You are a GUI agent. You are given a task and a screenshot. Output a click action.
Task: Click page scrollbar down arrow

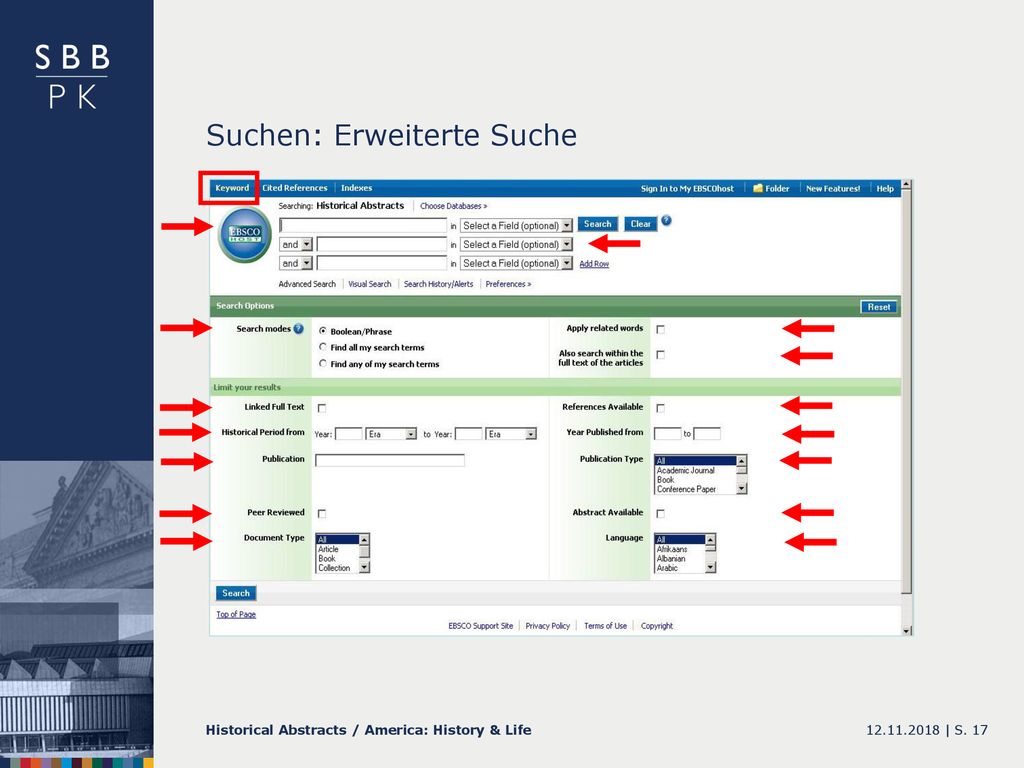coord(906,630)
